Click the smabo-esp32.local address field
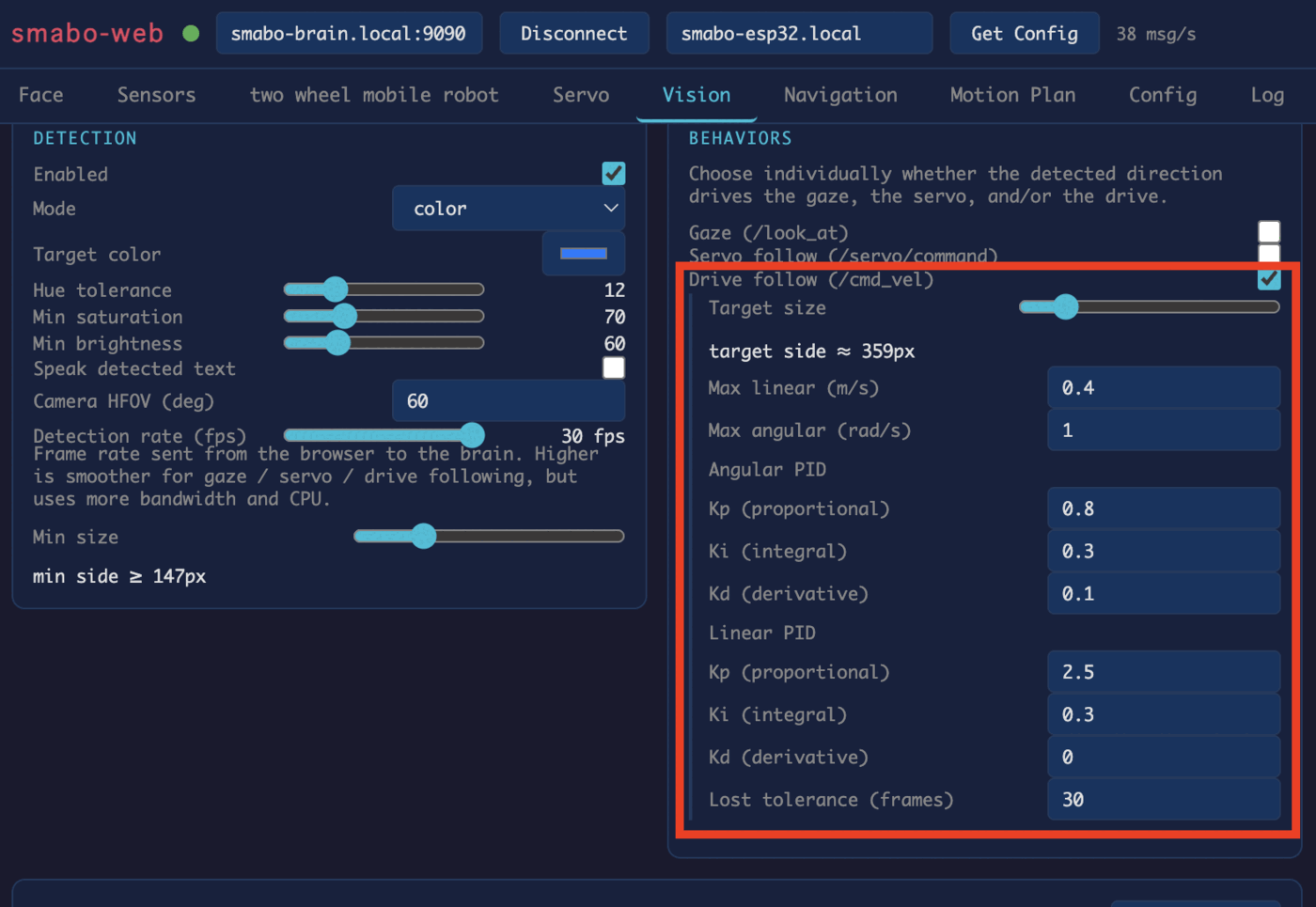The height and width of the screenshot is (907, 1316). (x=799, y=34)
